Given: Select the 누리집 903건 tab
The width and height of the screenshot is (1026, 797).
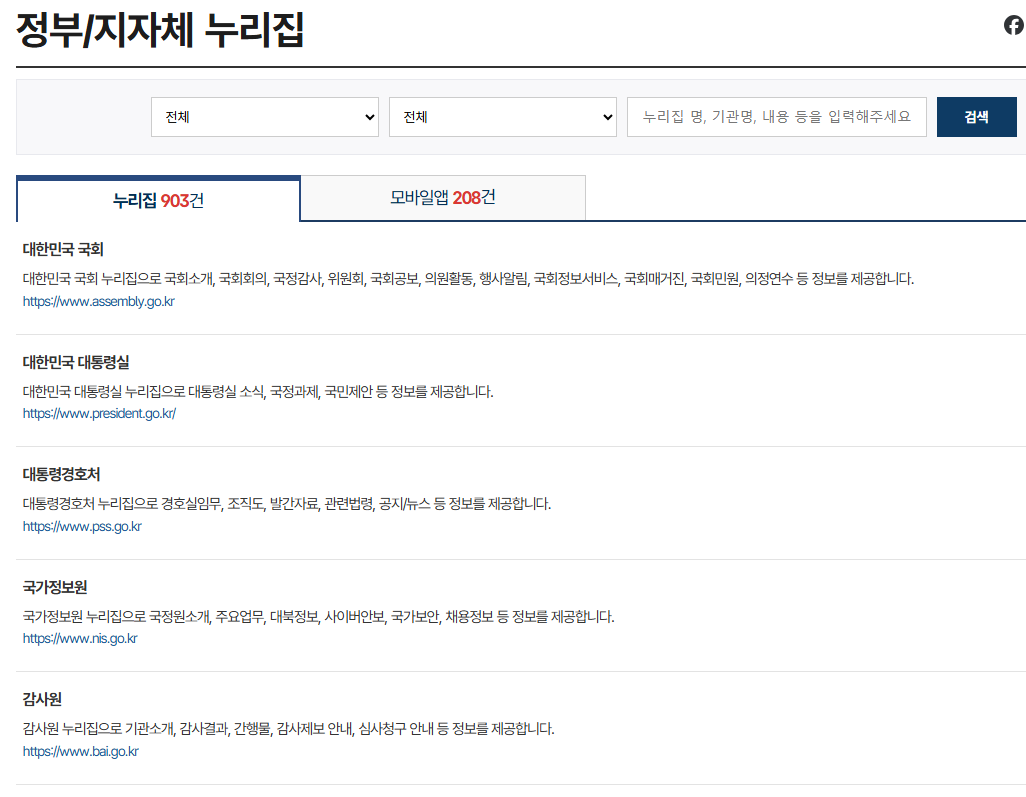Looking at the screenshot, I should click(x=158, y=200).
